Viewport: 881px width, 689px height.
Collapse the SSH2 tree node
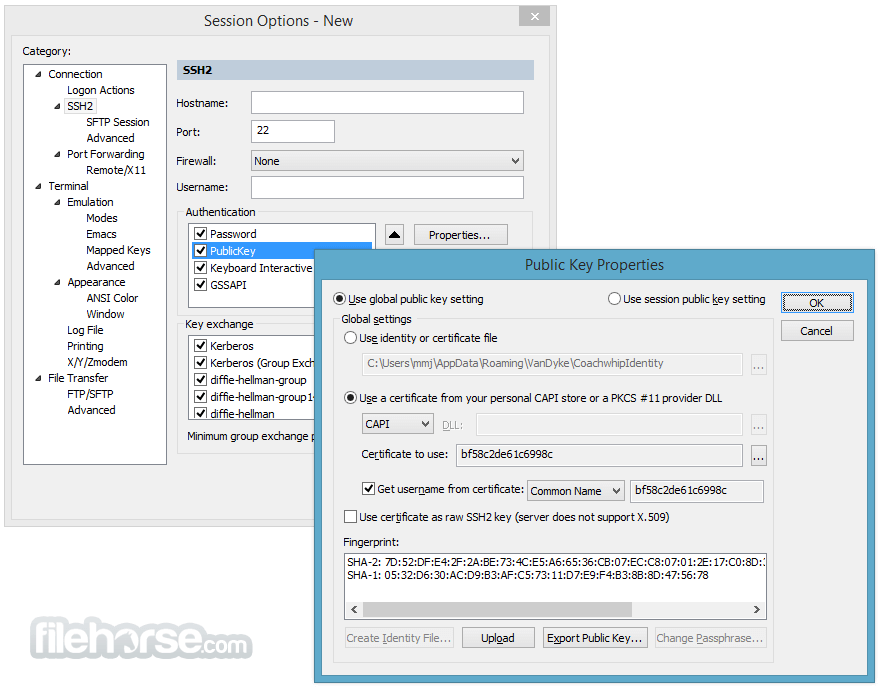click(x=57, y=106)
